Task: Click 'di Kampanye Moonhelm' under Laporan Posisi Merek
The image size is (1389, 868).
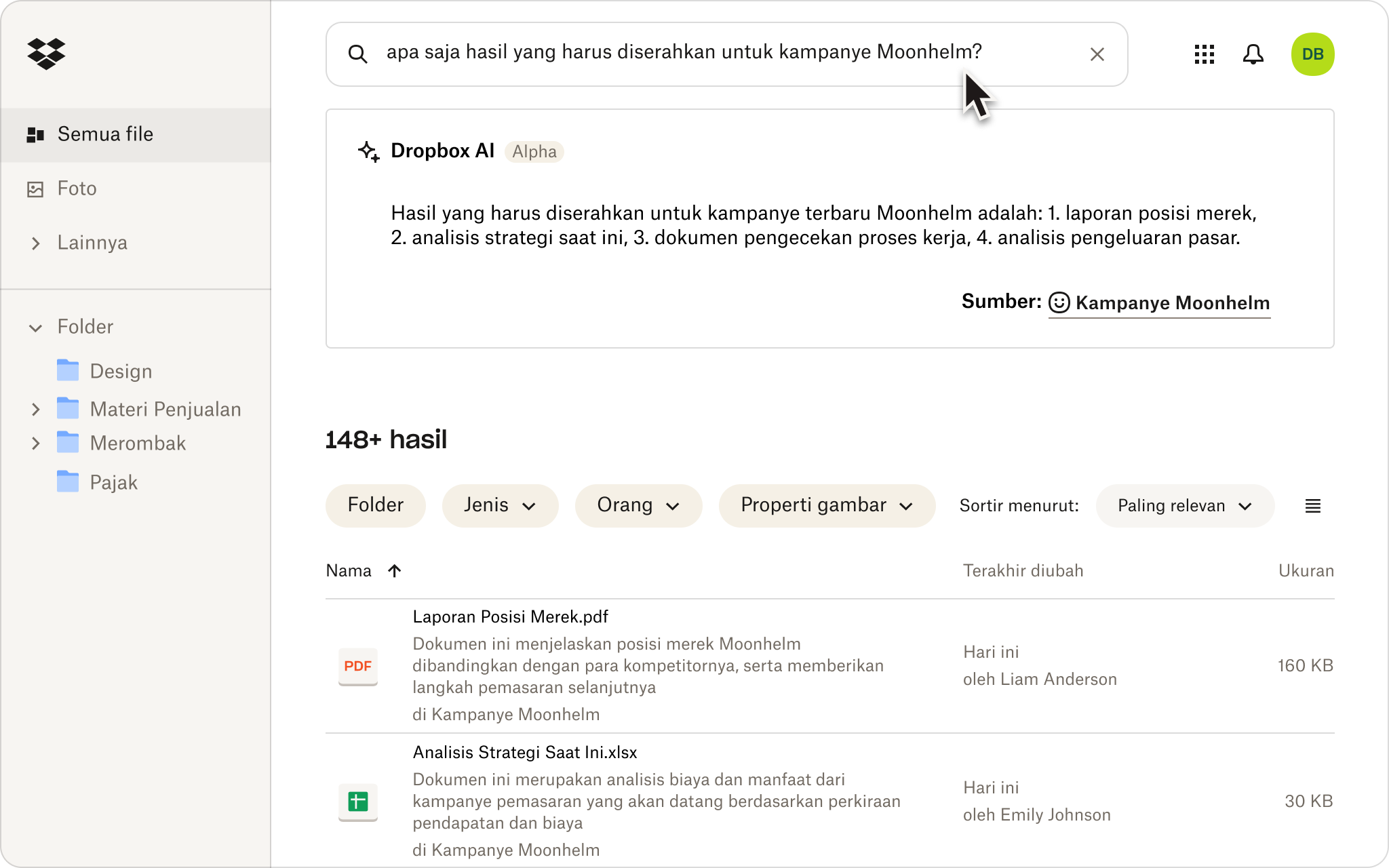Action: point(506,714)
